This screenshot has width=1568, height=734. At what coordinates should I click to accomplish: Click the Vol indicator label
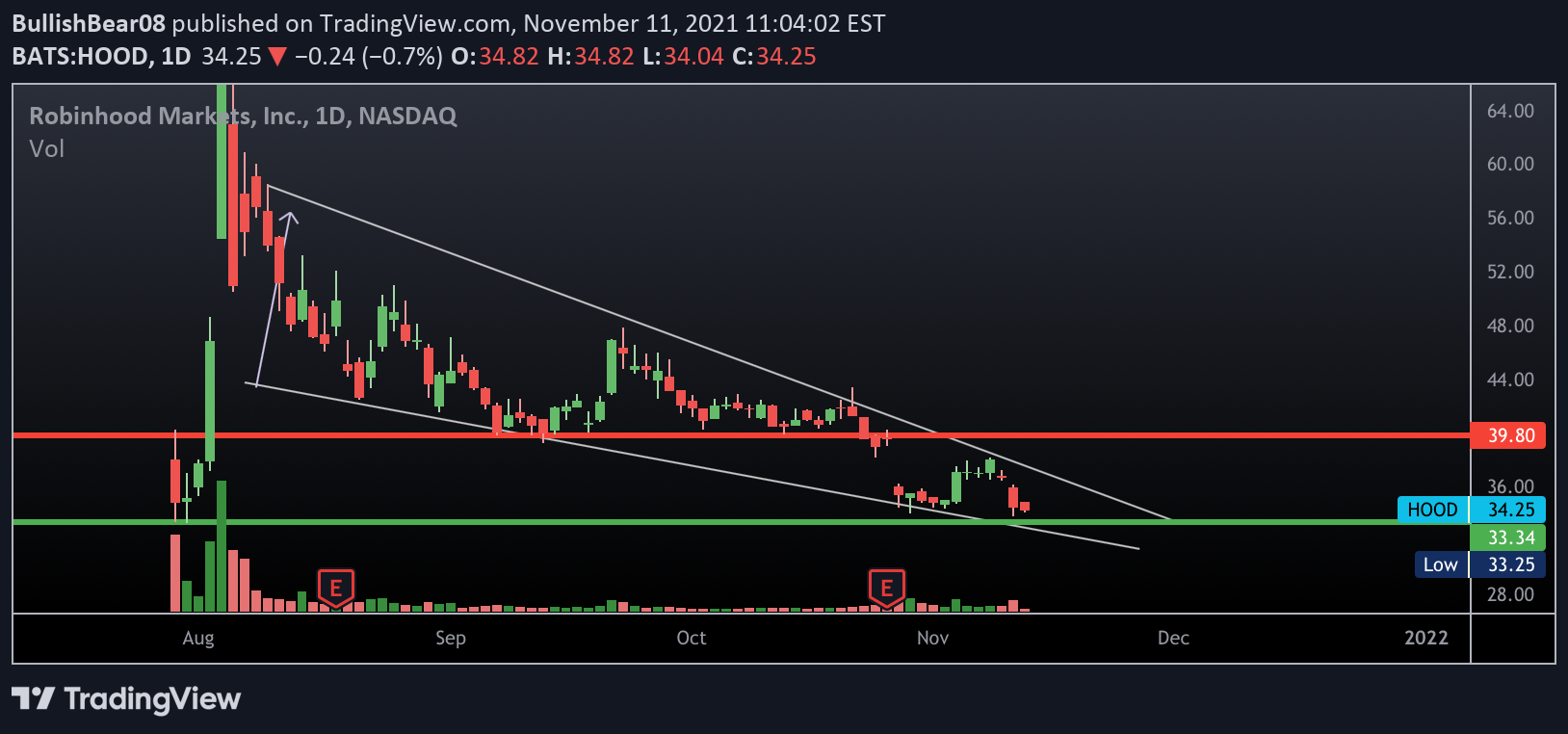click(46, 148)
